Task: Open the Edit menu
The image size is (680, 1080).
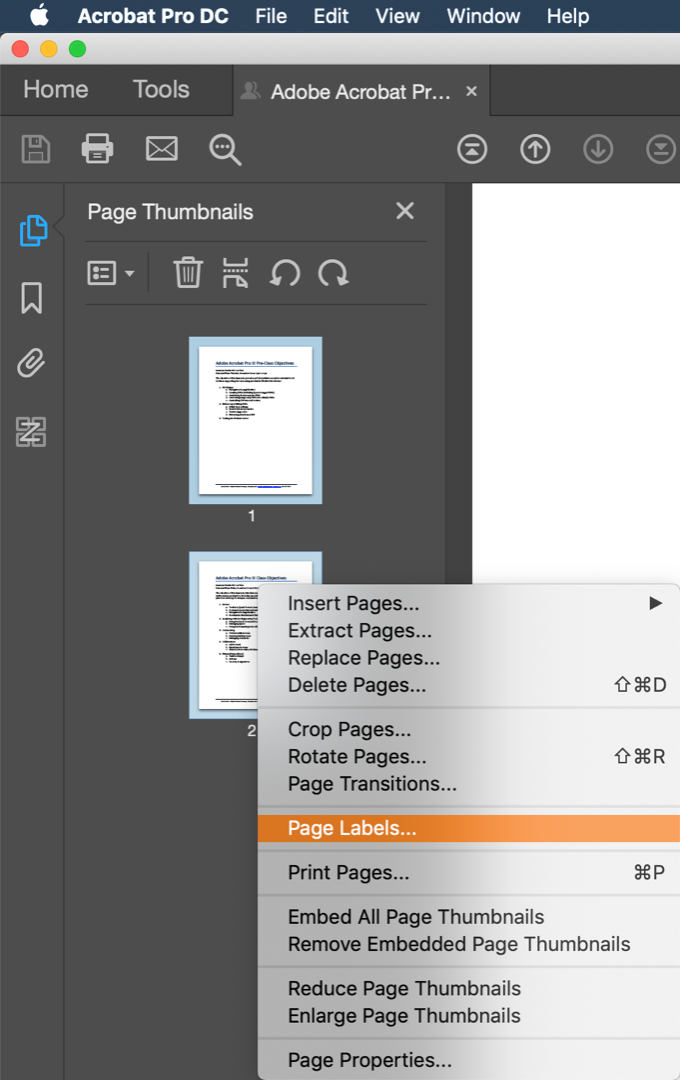Action: [x=331, y=16]
